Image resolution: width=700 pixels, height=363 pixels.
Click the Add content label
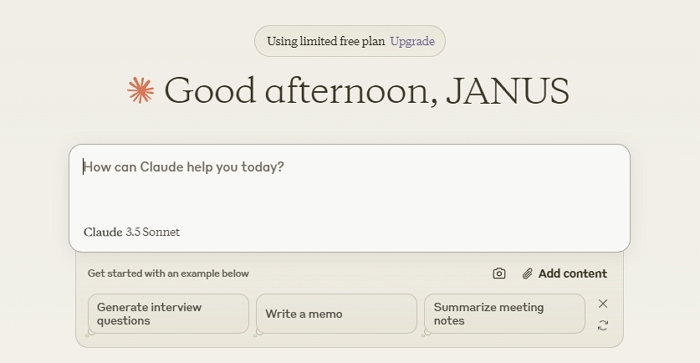pyautogui.click(x=572, y=273)
